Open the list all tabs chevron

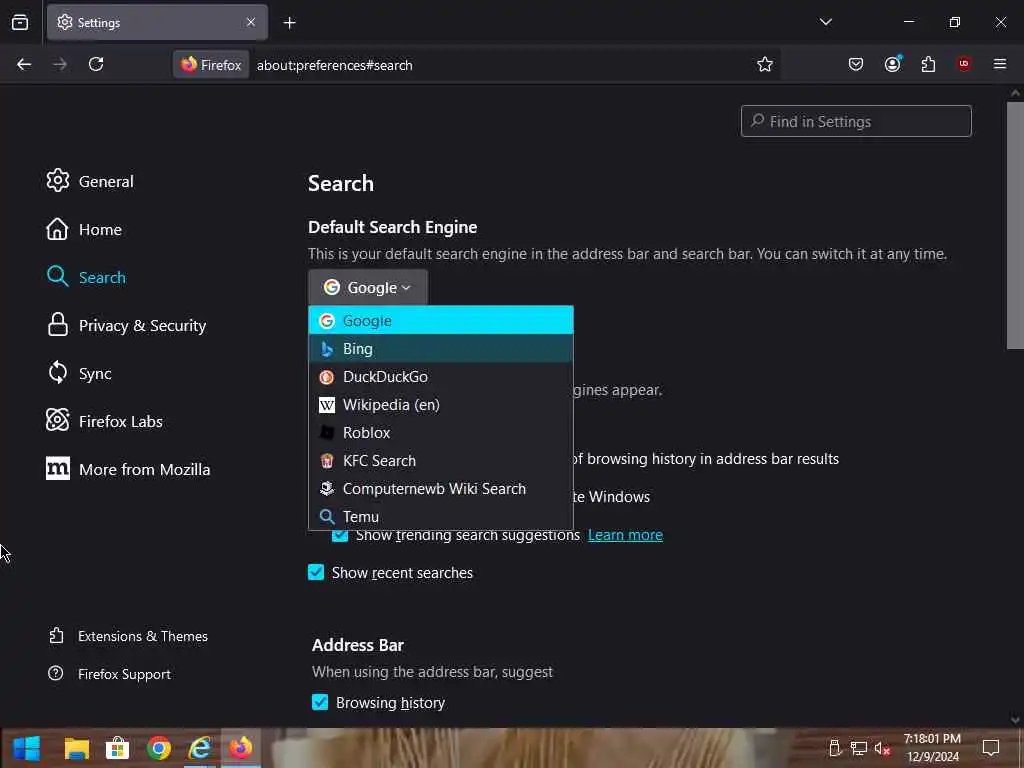click(x=825, y=22)
